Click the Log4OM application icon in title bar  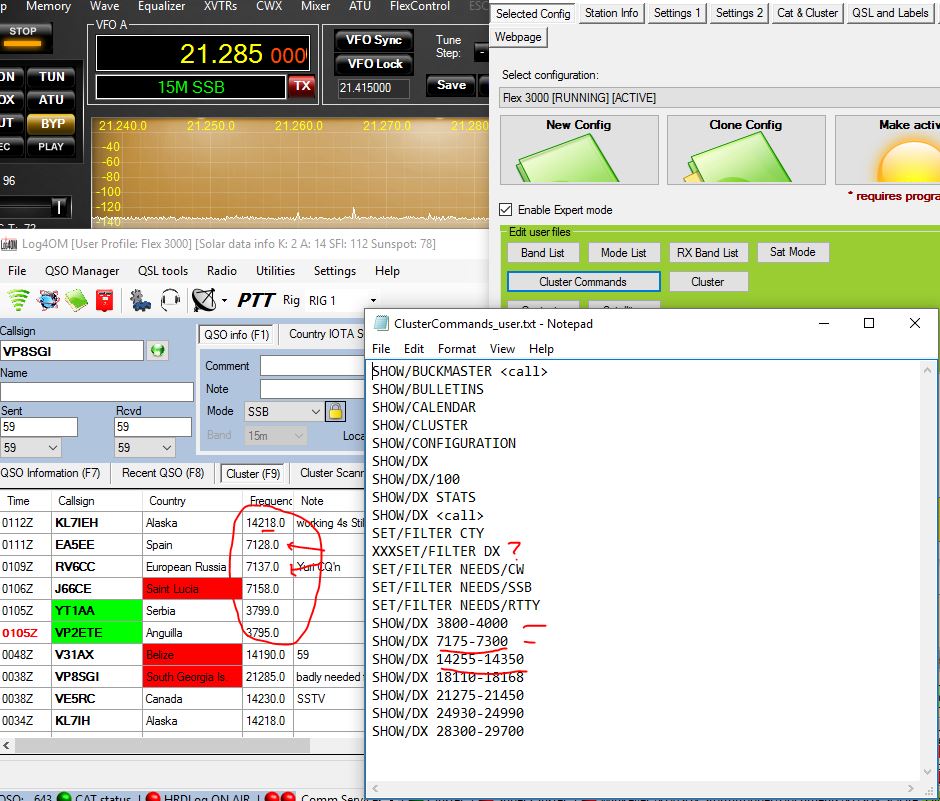tap(8, 244)
